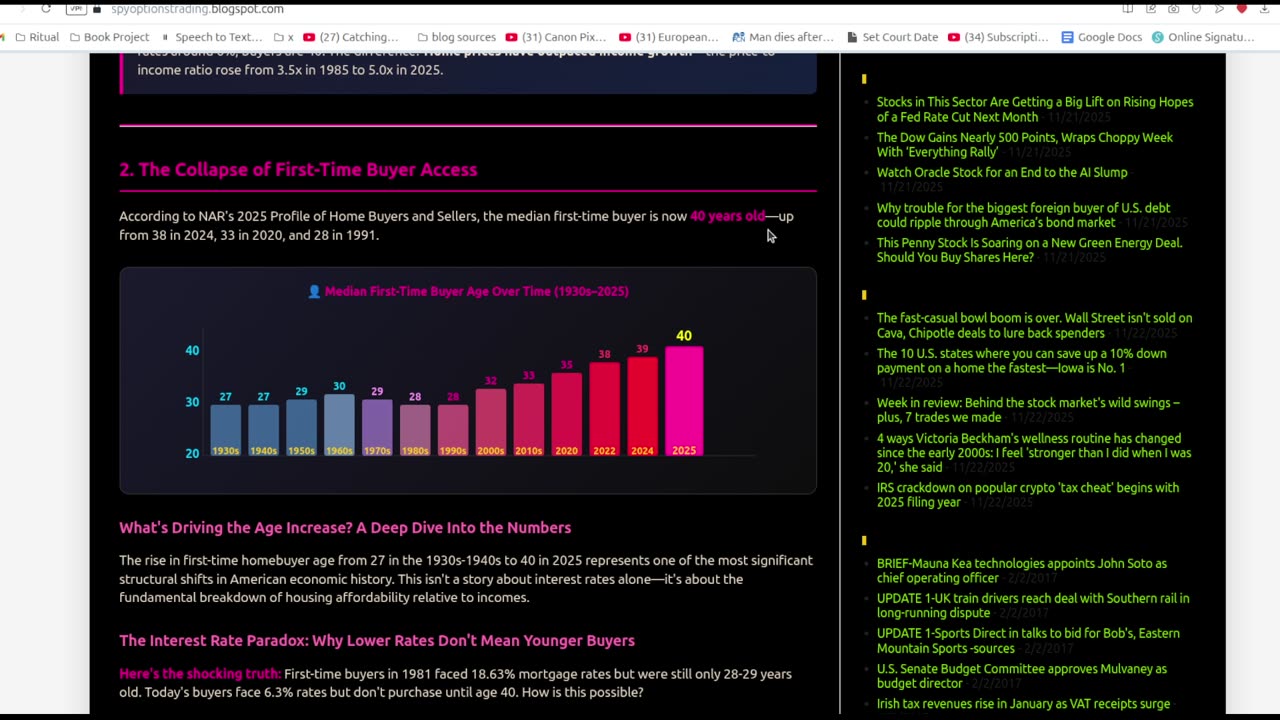Open the 'Man dies after…' bookmark
Viewport: 1280px width, 720px height.
(x=783, y=37)
